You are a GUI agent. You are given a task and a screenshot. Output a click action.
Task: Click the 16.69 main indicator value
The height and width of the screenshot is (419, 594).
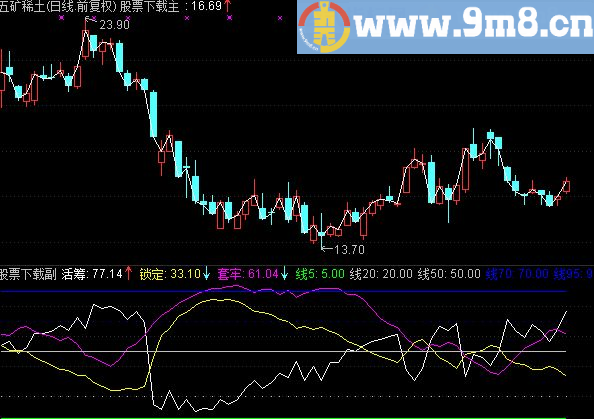(206, 6)
